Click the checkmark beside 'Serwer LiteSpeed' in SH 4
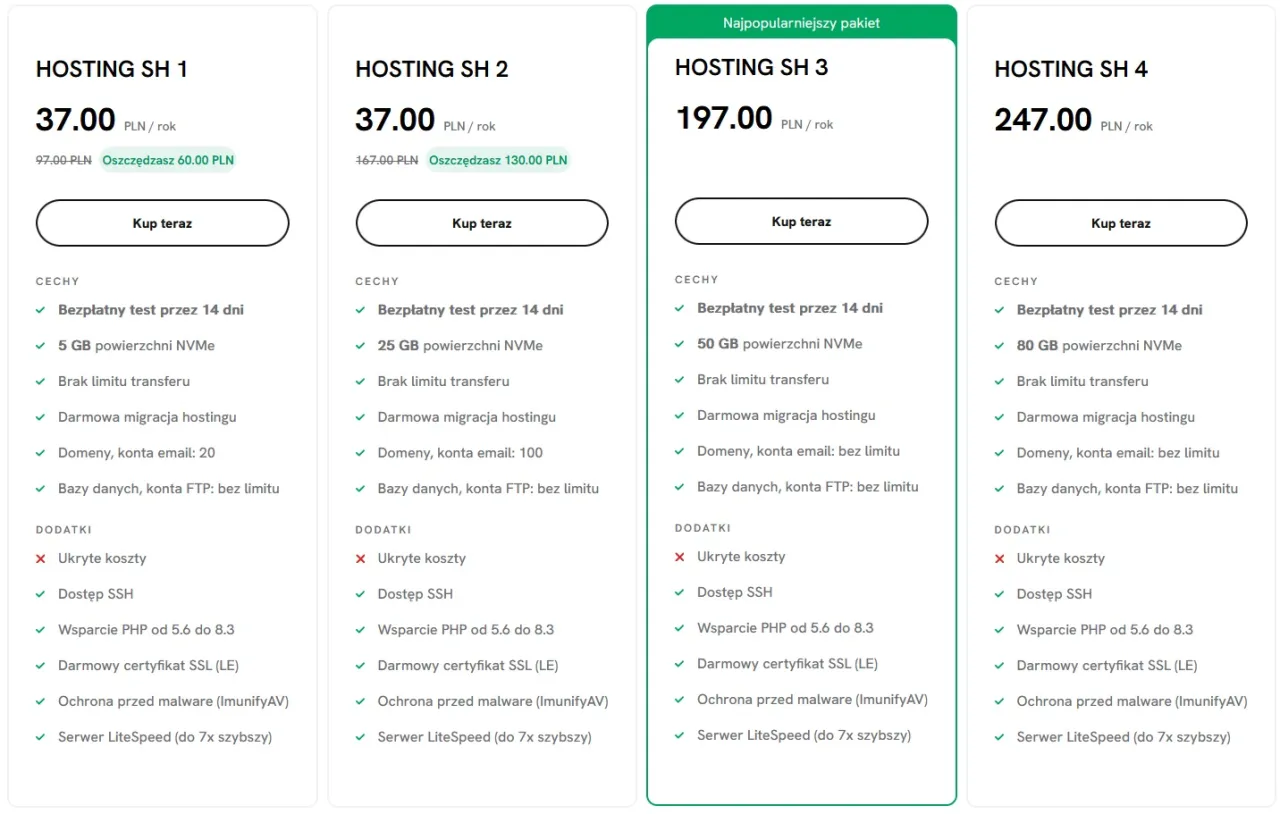 [x=998, y=737]
